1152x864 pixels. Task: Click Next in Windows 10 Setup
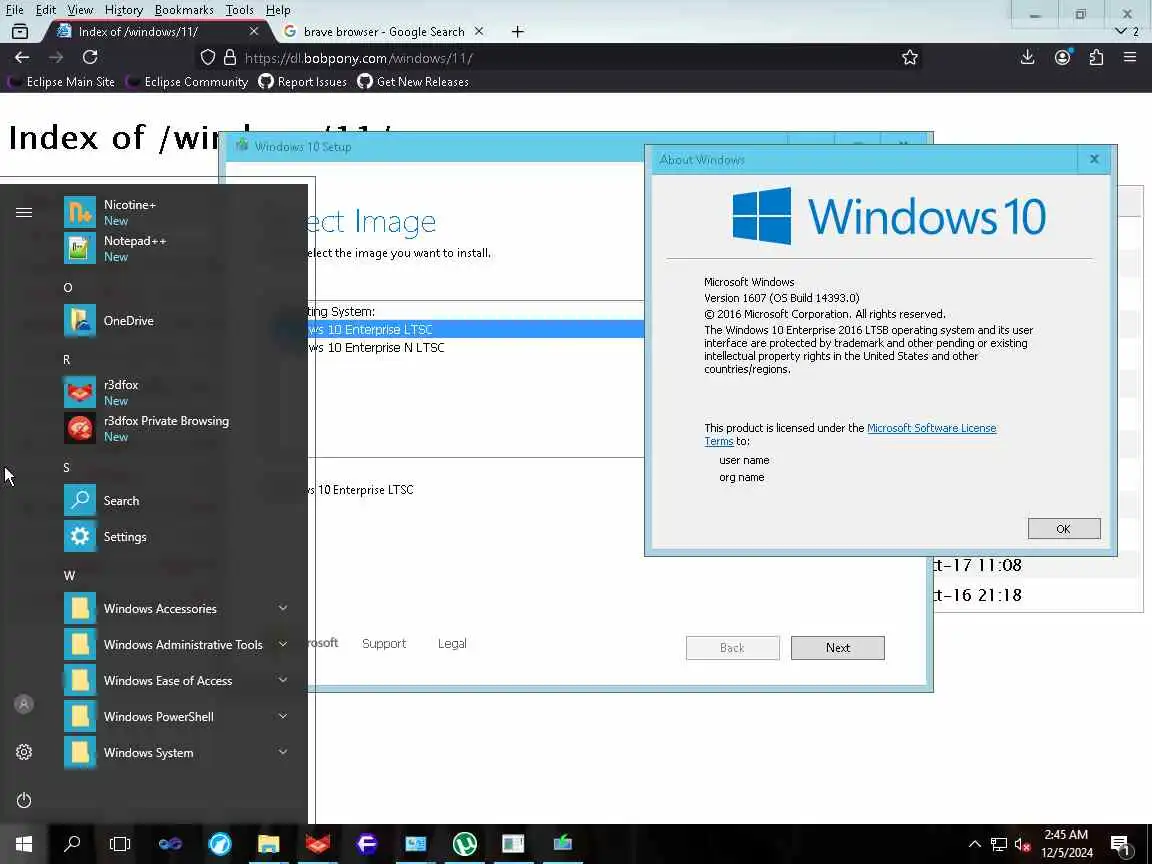pos(838,647)
